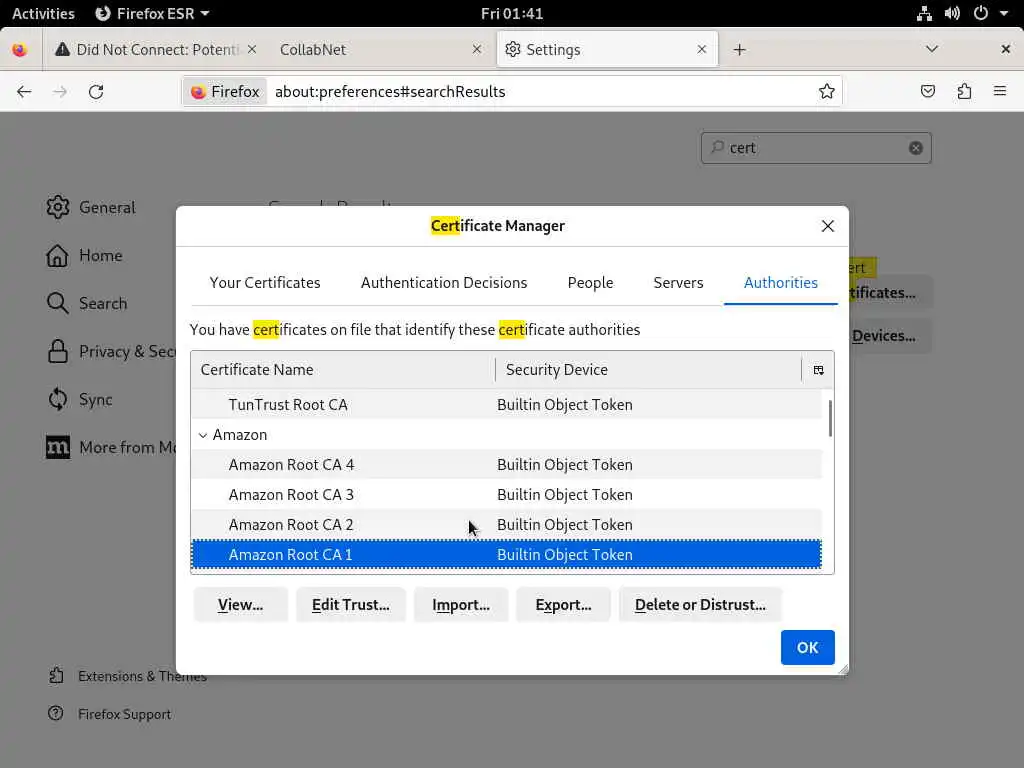This screenshot has height=768, width=1024.
Task: Switch to People tab
Action: pos(590,283)
